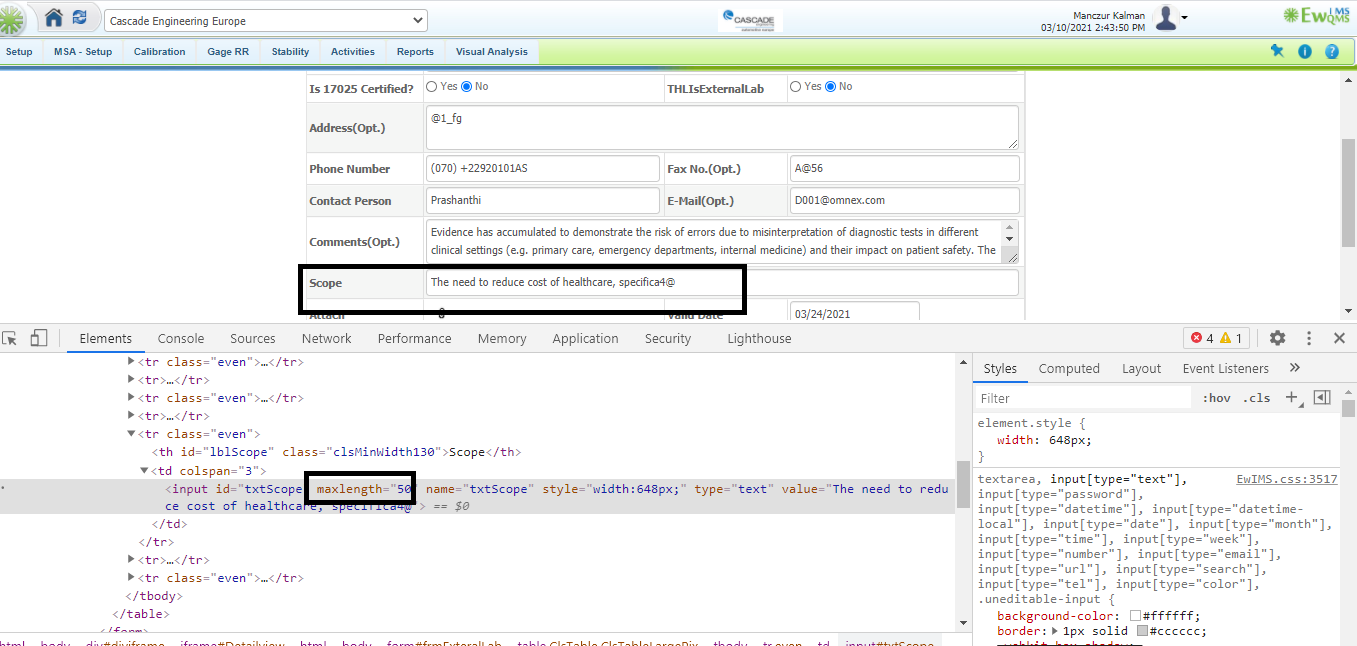The image size is (1357, 646).
Task: Activate the DevTools inspect element picker
Action: click(10, 339)
